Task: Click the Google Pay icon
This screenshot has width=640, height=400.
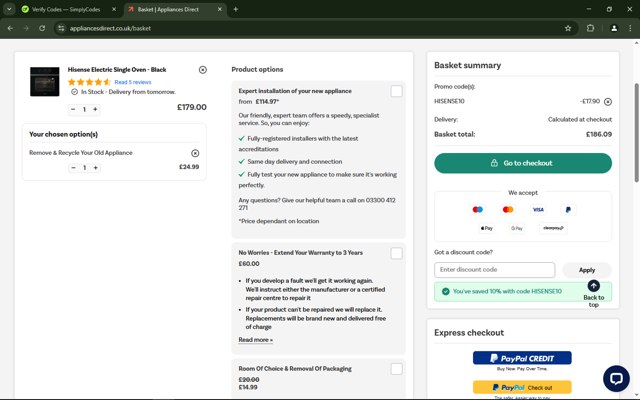Action: [x=517, y=228]
